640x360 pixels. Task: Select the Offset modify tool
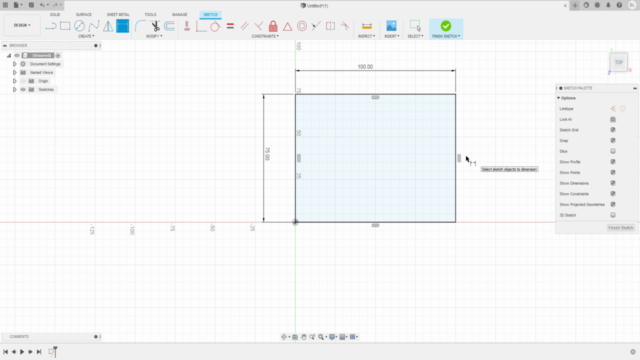169,26
